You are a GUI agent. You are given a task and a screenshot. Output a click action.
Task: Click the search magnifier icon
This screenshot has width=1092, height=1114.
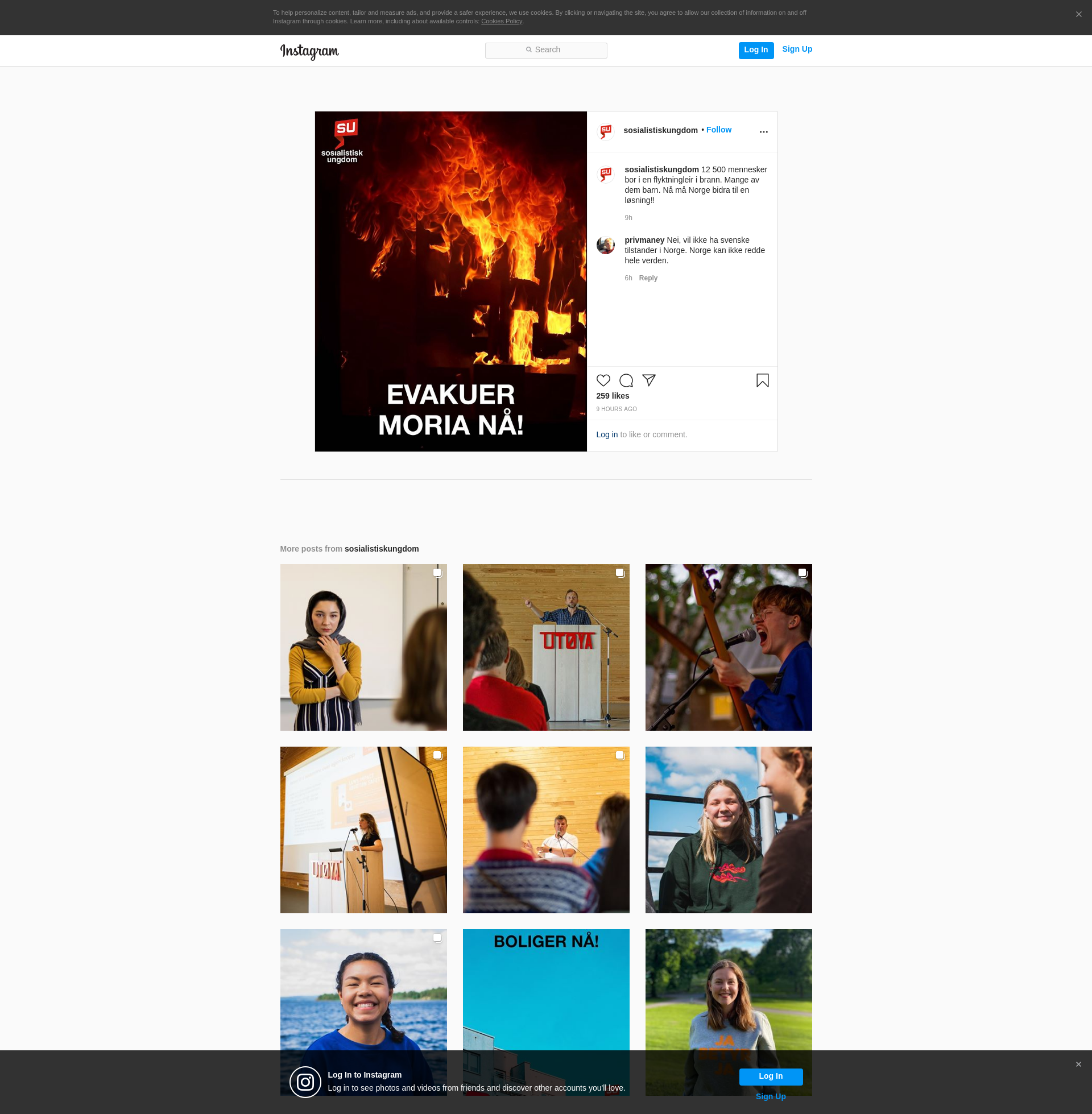(529, 50)
